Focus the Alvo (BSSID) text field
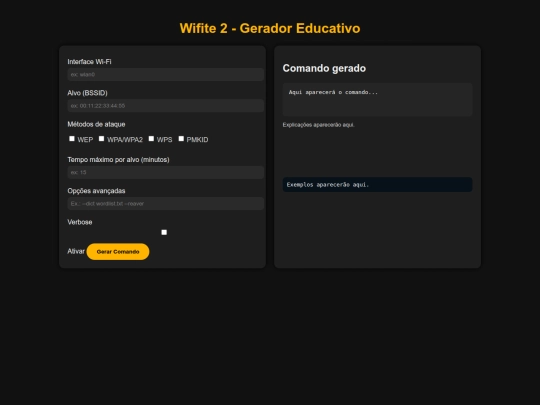540x405 pixels. [x=166, y=106]
